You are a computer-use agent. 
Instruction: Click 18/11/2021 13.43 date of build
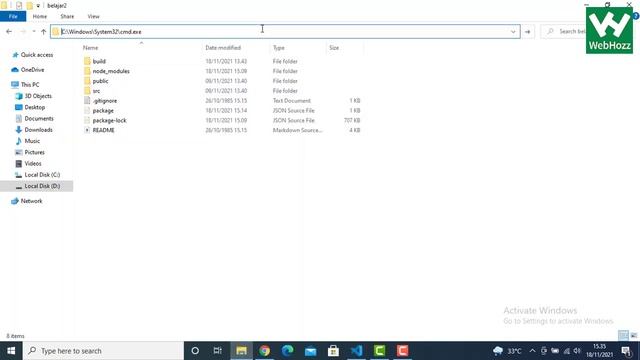coord(226,61)
